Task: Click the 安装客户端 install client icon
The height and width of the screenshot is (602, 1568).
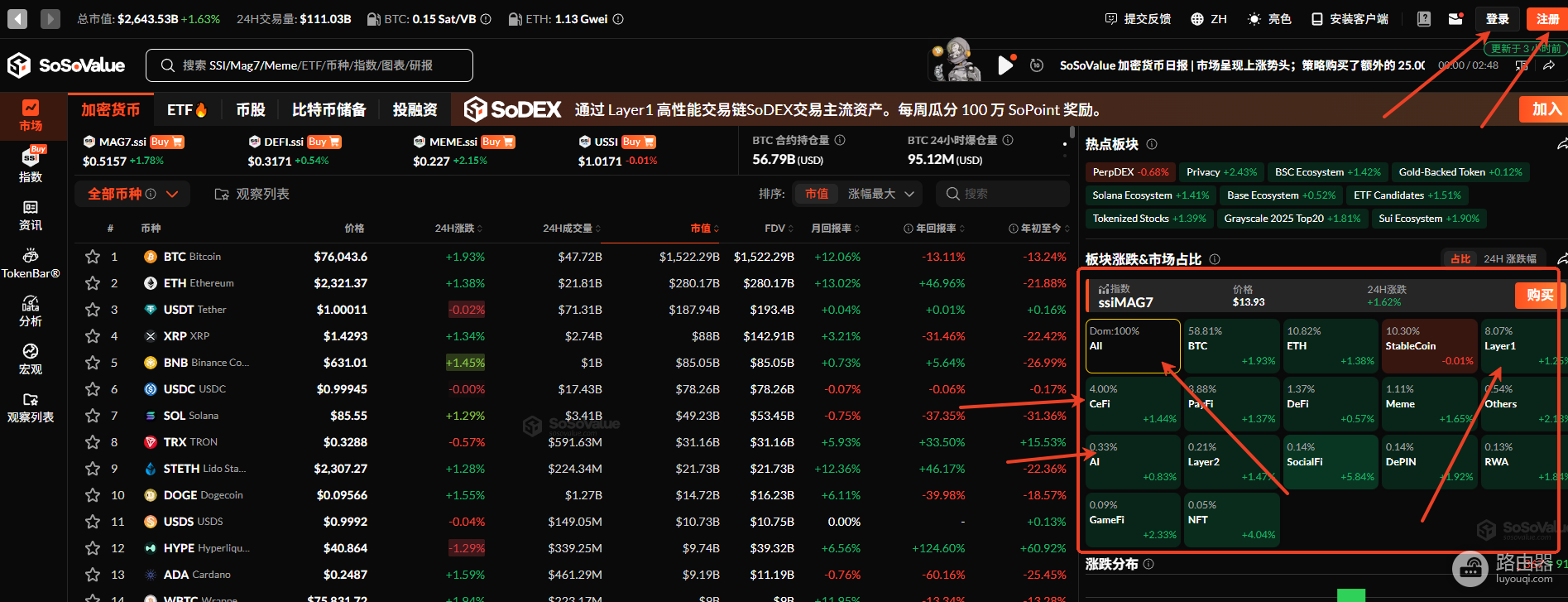Action: pyautogui.click(x=1317, y=19)
